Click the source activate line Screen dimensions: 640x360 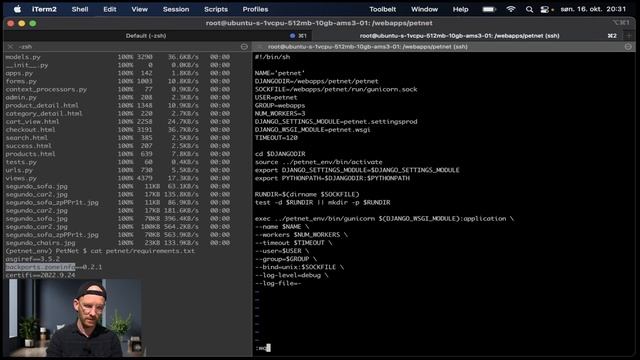[x=318, y=162]
